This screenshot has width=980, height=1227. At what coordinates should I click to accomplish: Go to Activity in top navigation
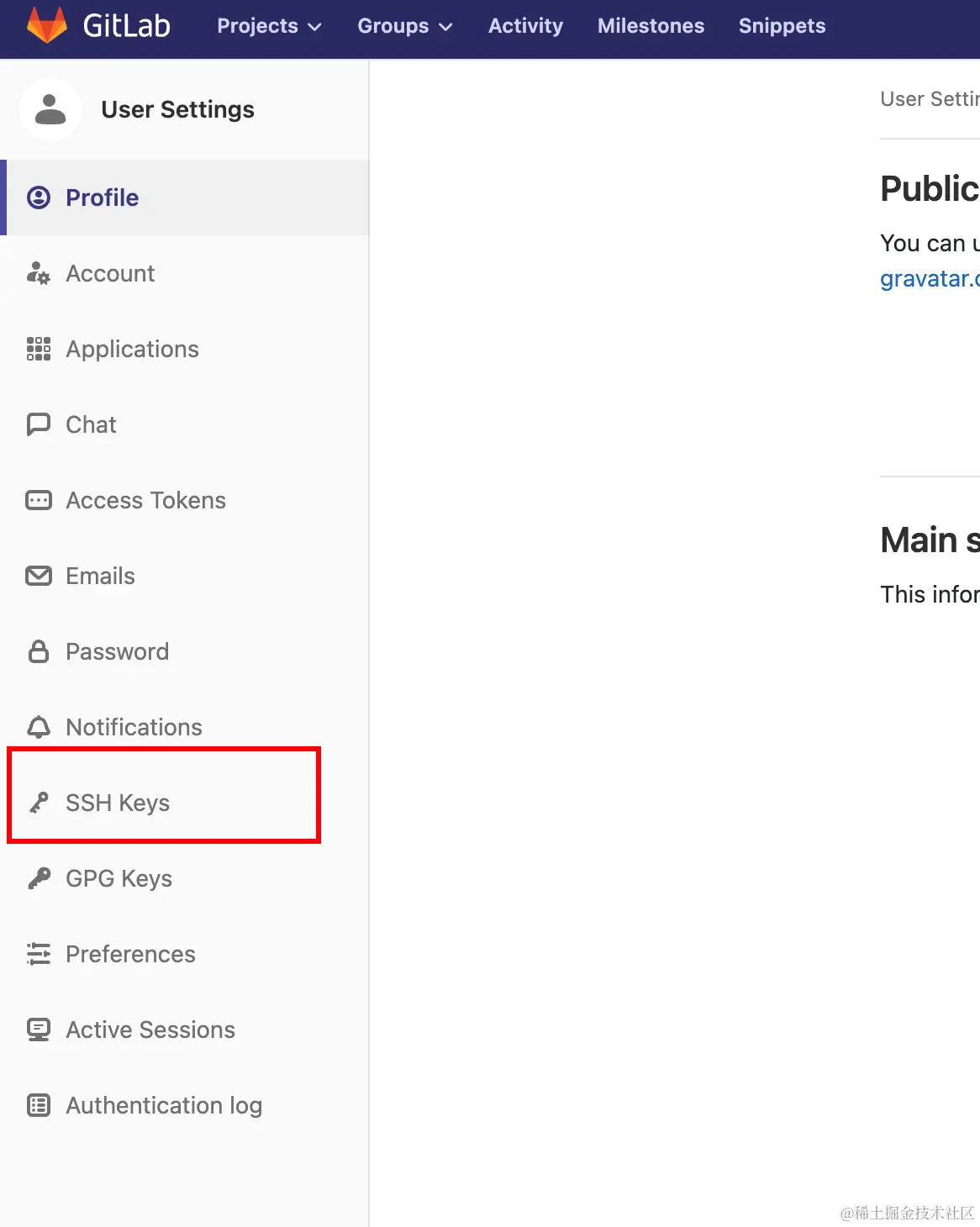525,26
